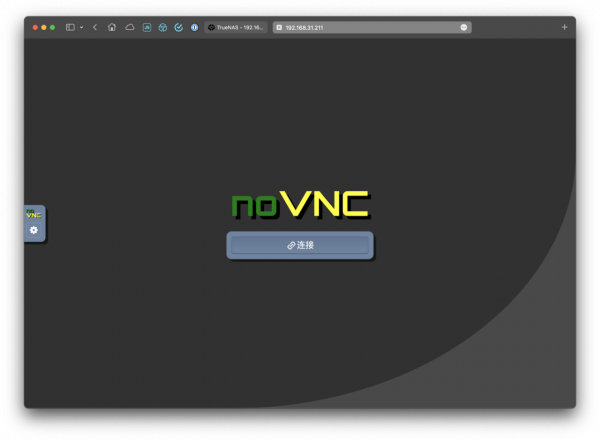Expand the sidebar tab group dropdown
This screenshot has width=600, height=440.
coord(81,27)
